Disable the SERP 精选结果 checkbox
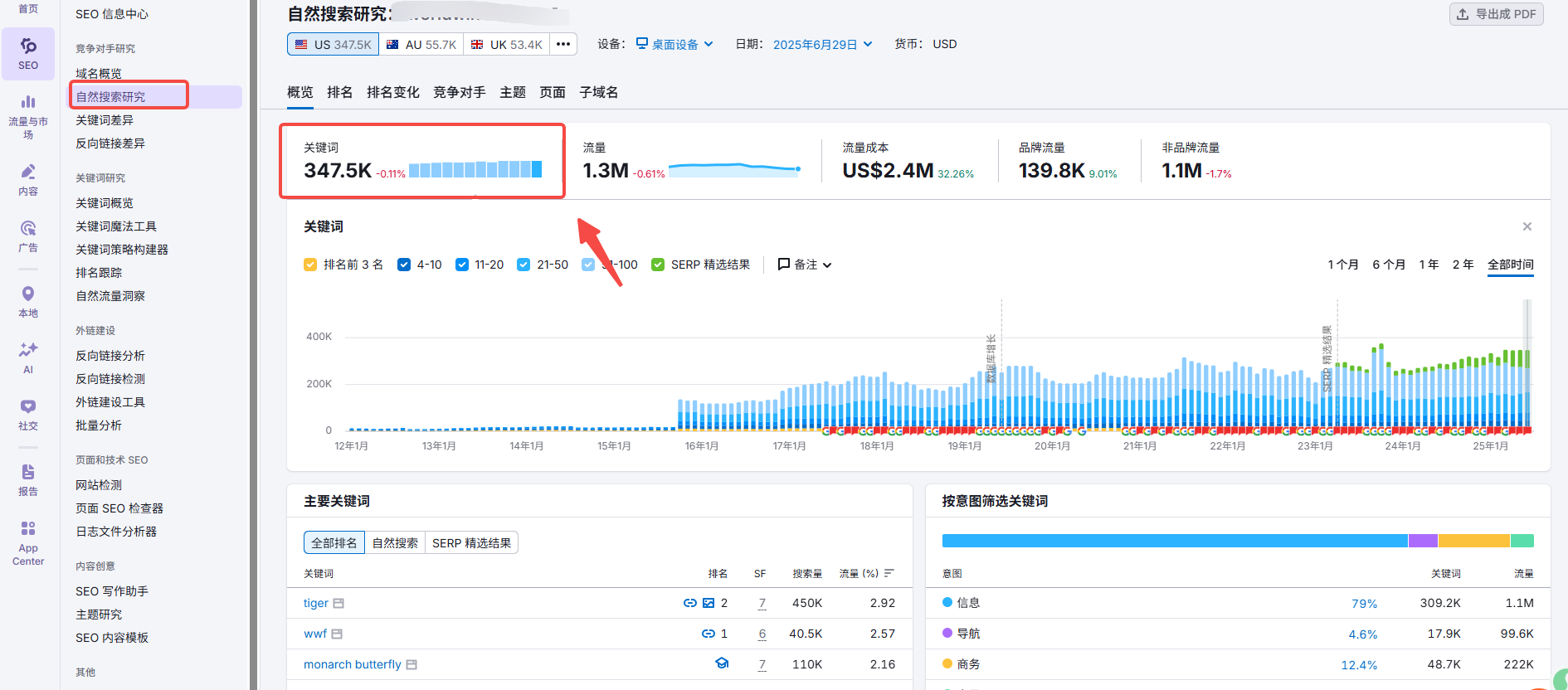1568x690 pixels. pos(658,265)
